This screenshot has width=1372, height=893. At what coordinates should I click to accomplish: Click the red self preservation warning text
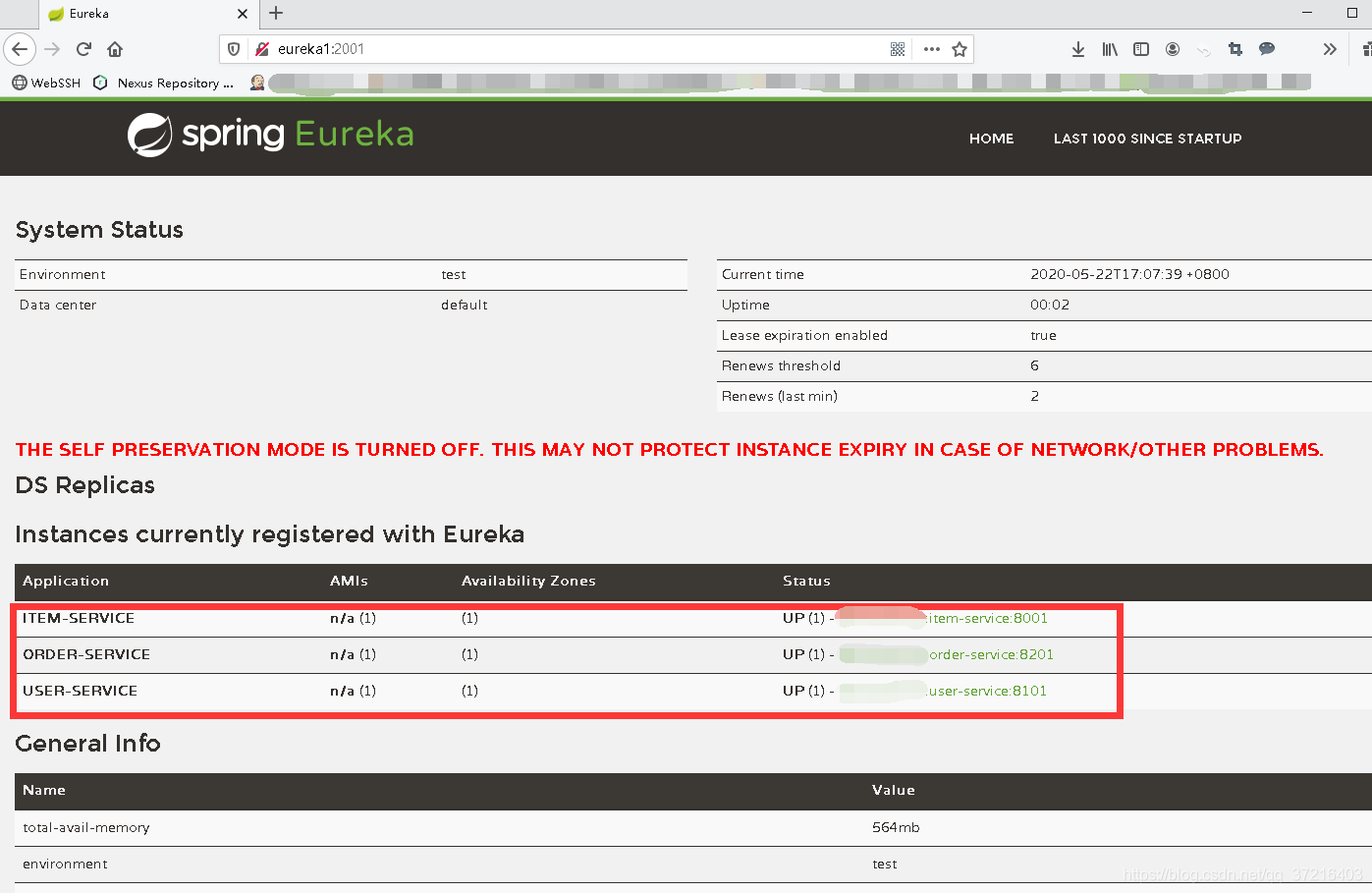[x=670, y=450]
